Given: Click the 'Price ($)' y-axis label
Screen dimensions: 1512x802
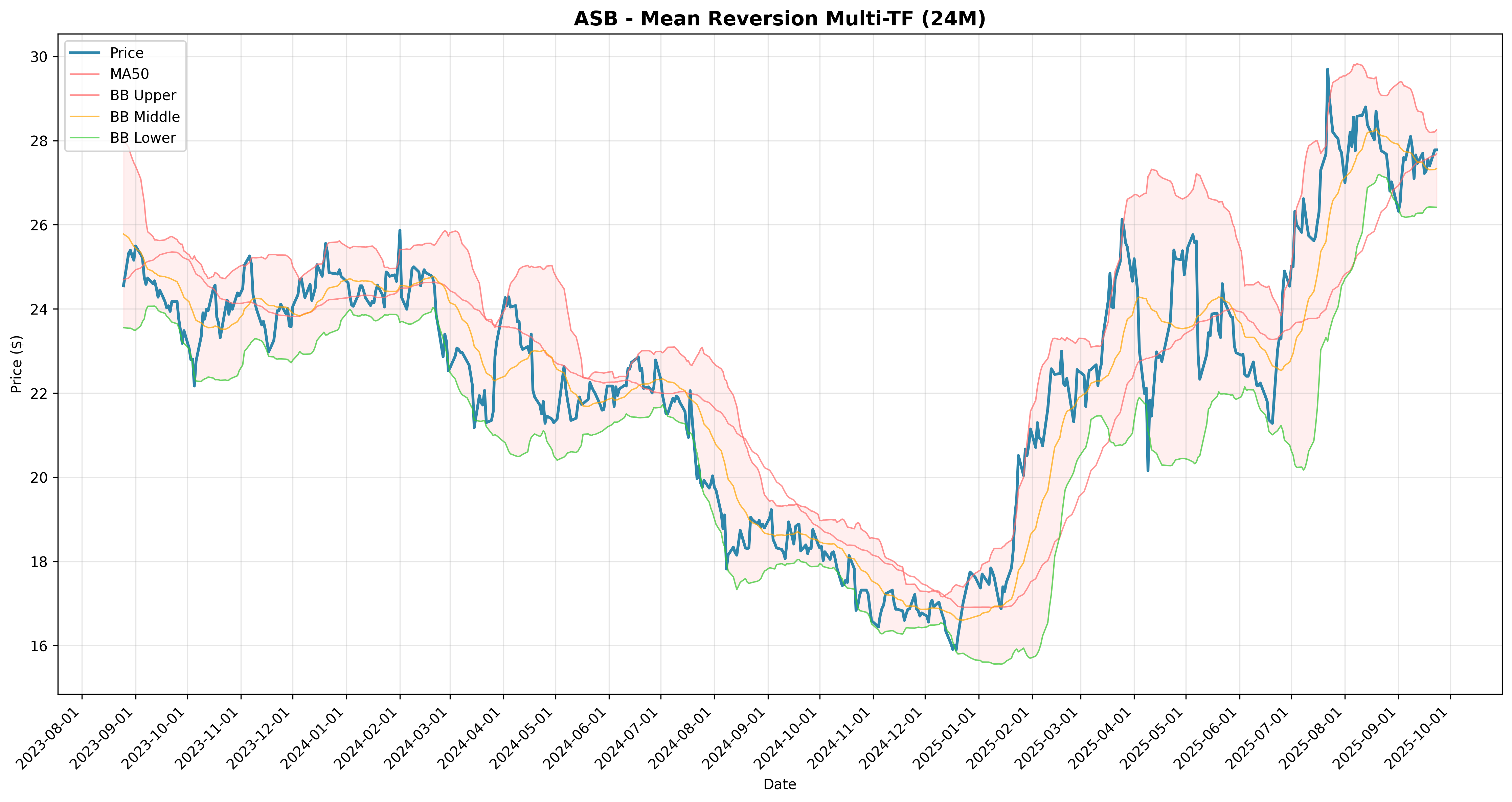Looking at the screenshot, I should point(17,364).
